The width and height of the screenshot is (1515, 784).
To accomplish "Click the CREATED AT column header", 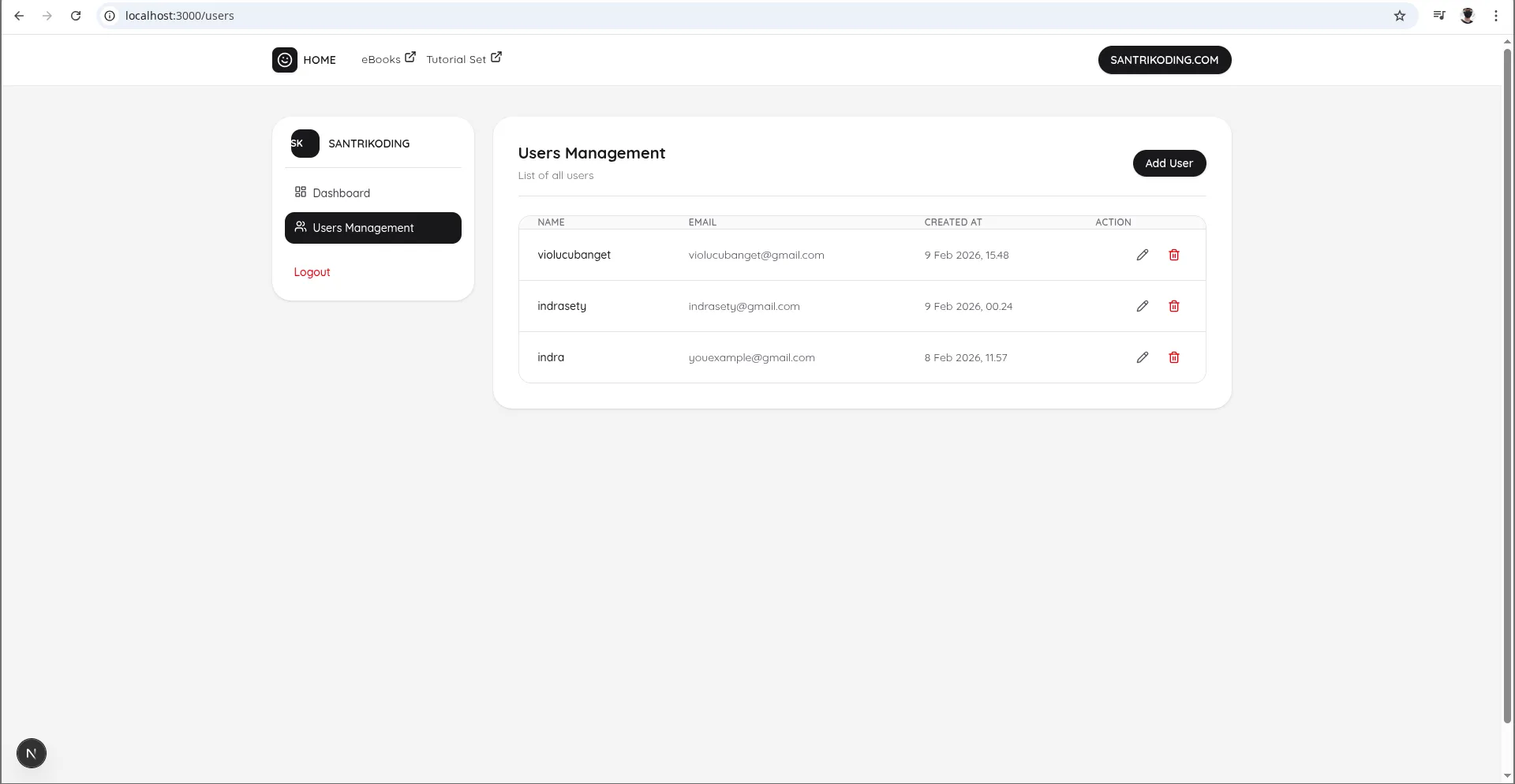I will [953, 222].
